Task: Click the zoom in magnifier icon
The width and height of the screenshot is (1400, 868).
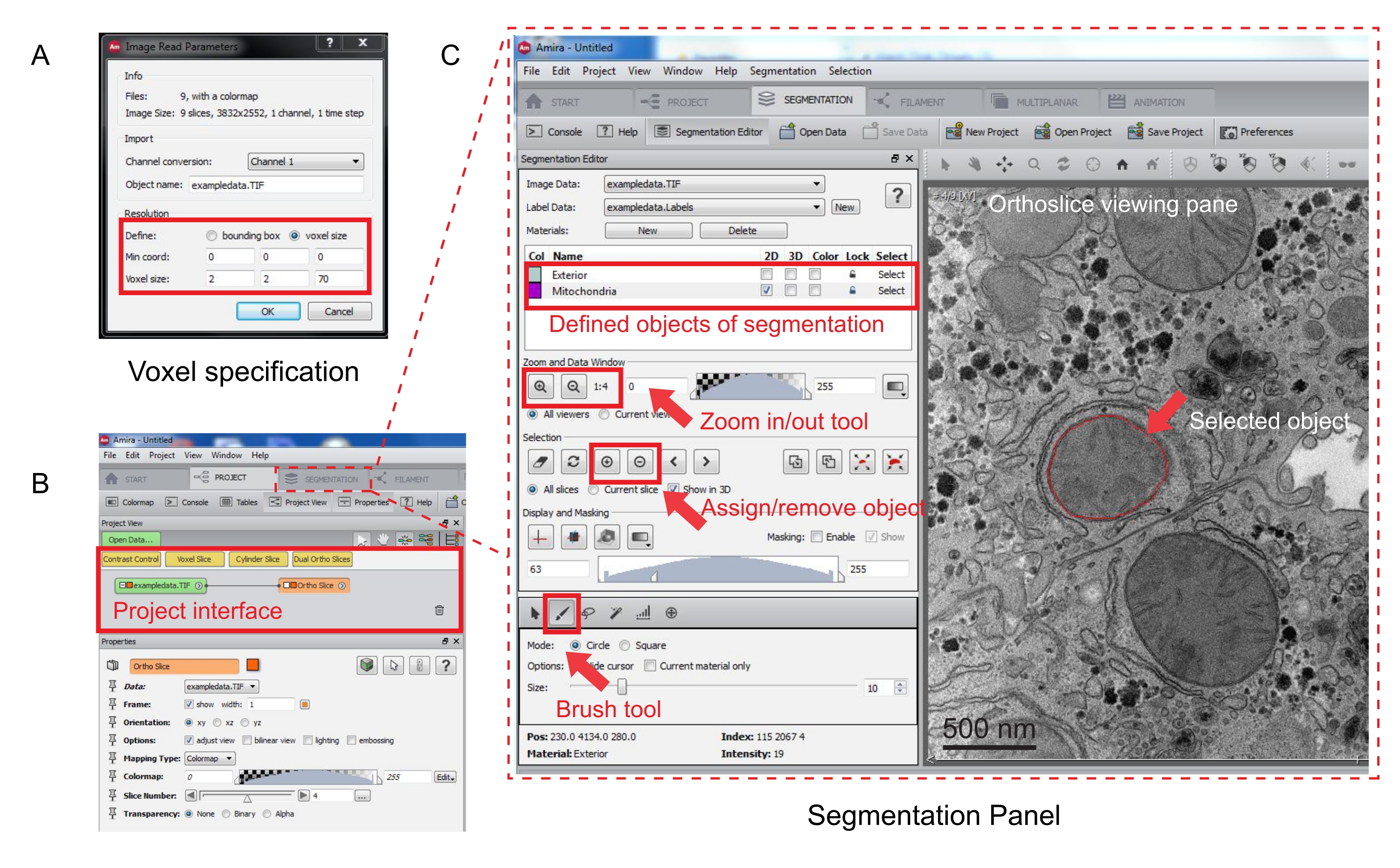Action: pos(540,386)
